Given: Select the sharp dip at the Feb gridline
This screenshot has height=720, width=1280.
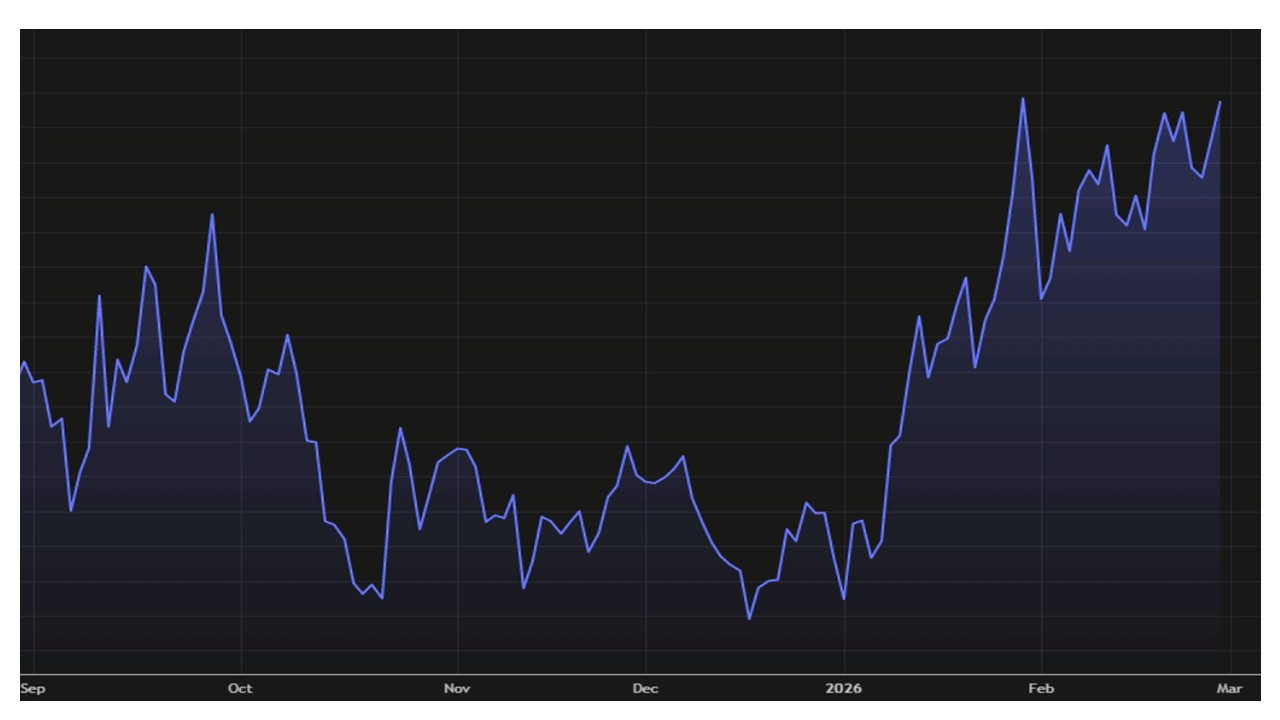Looking at the screenshot, I should click(x=1041, y=298).
